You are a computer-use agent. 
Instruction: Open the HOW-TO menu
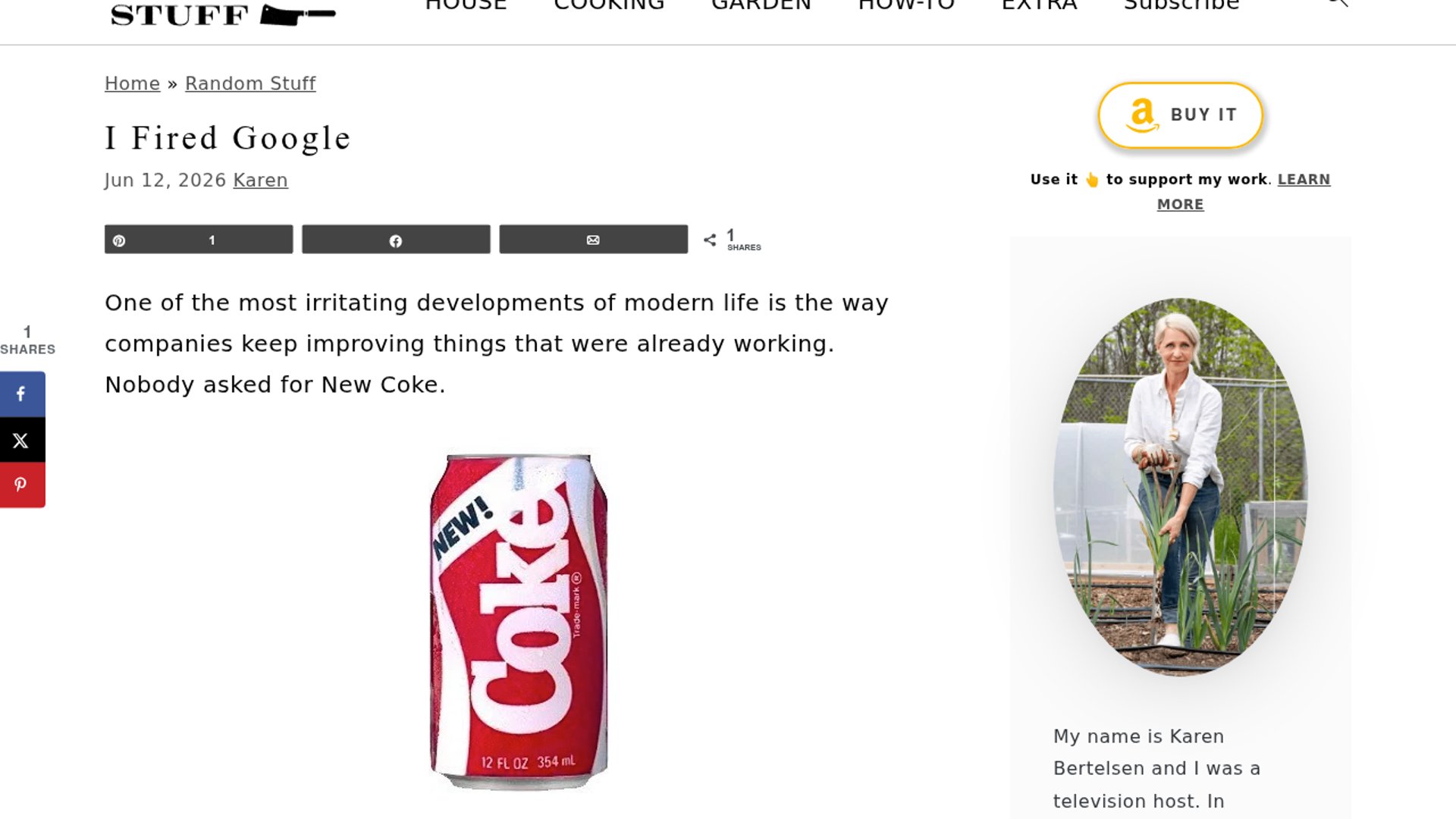(906, 5)
